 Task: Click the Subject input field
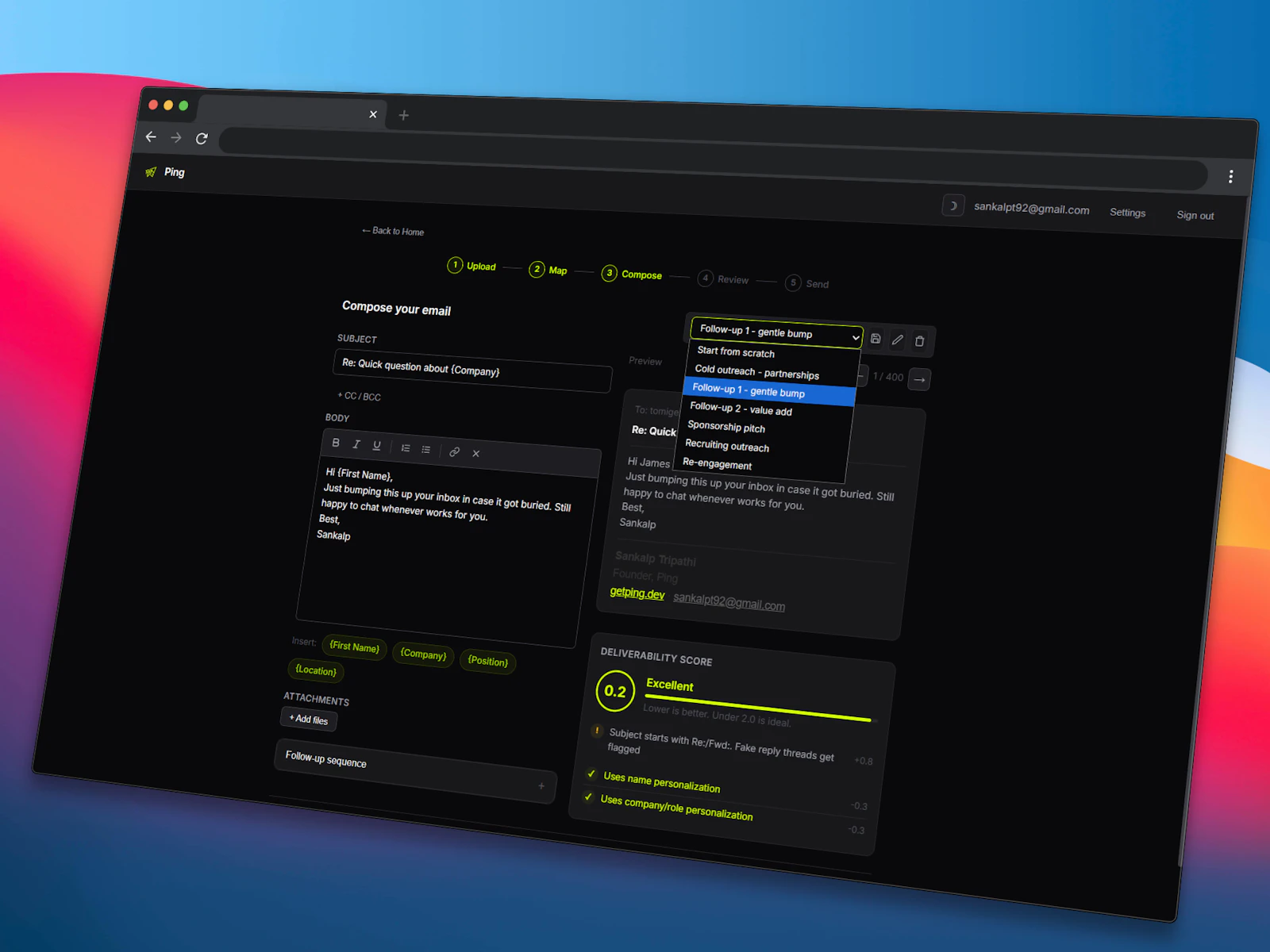(473, 371)
